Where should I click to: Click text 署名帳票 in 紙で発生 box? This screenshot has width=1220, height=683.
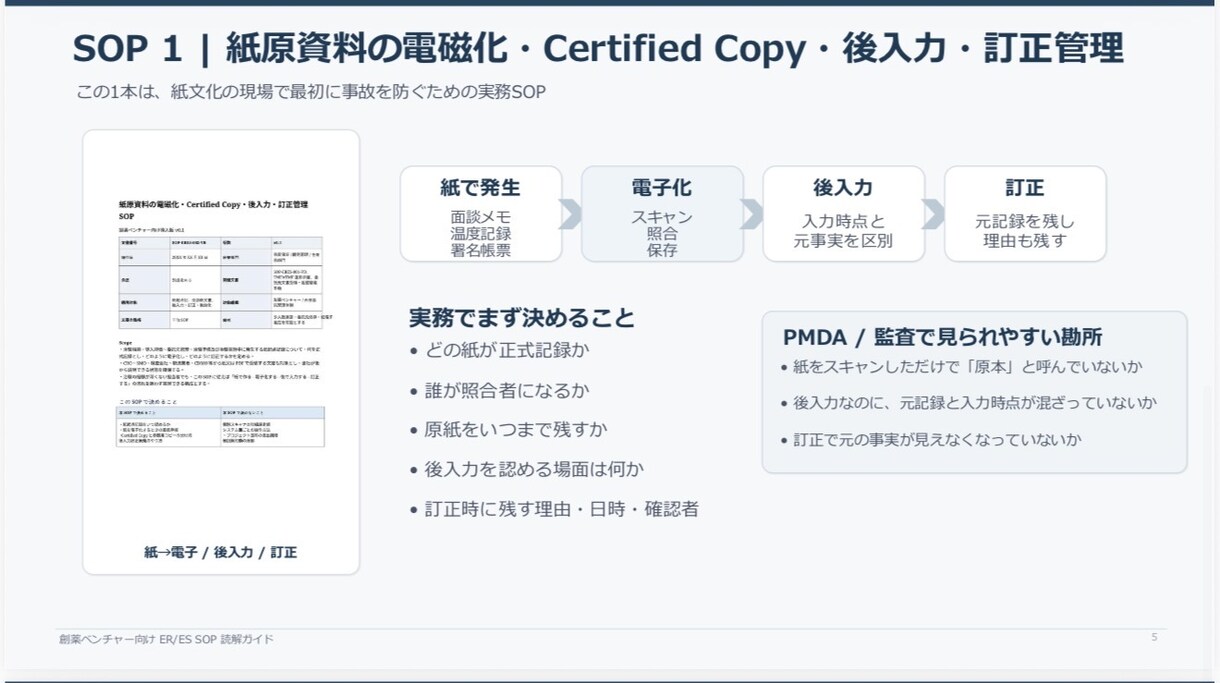(x=481, y=251)
